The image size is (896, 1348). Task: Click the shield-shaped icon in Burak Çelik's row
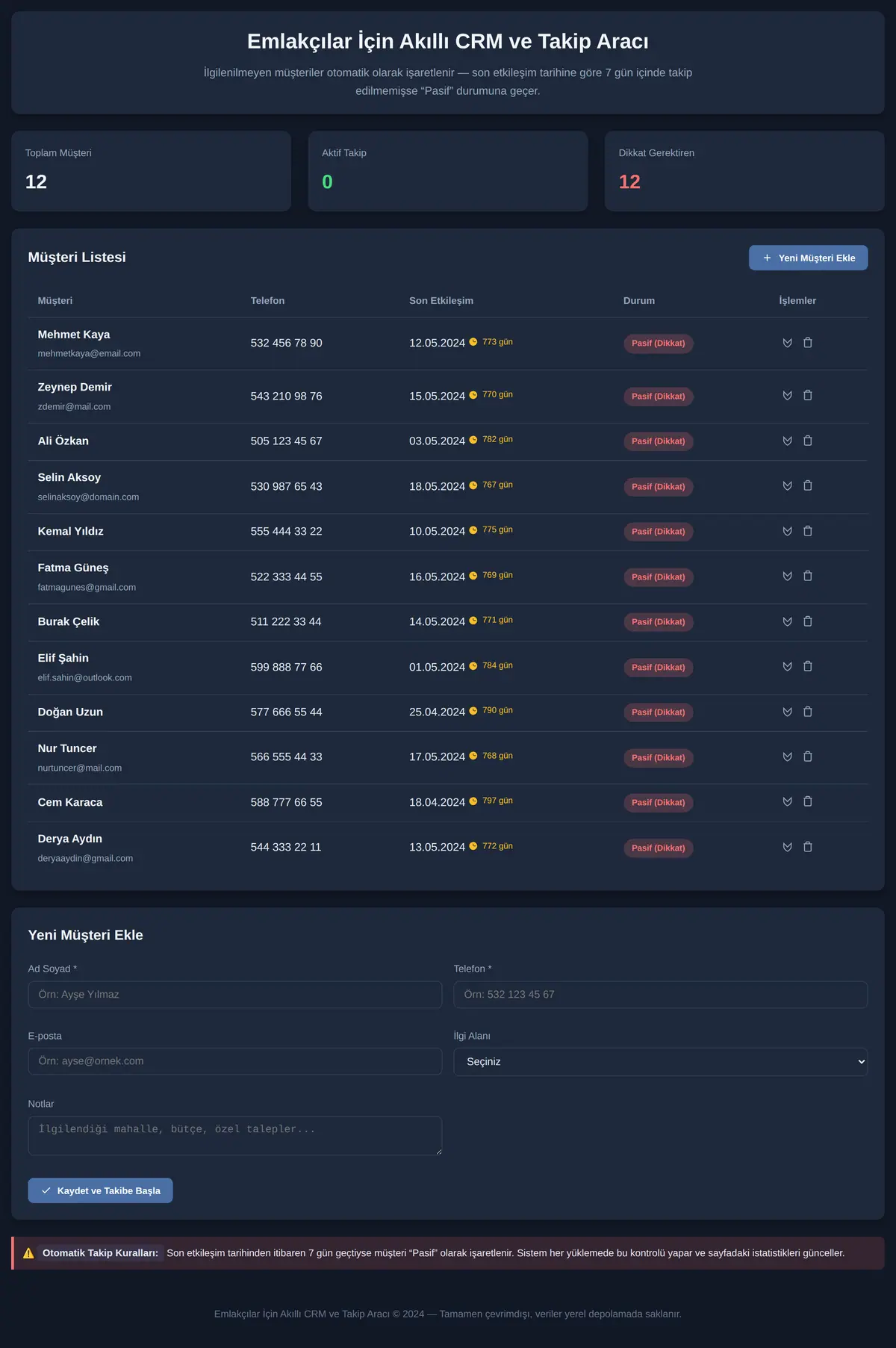[x=787, y=621]
